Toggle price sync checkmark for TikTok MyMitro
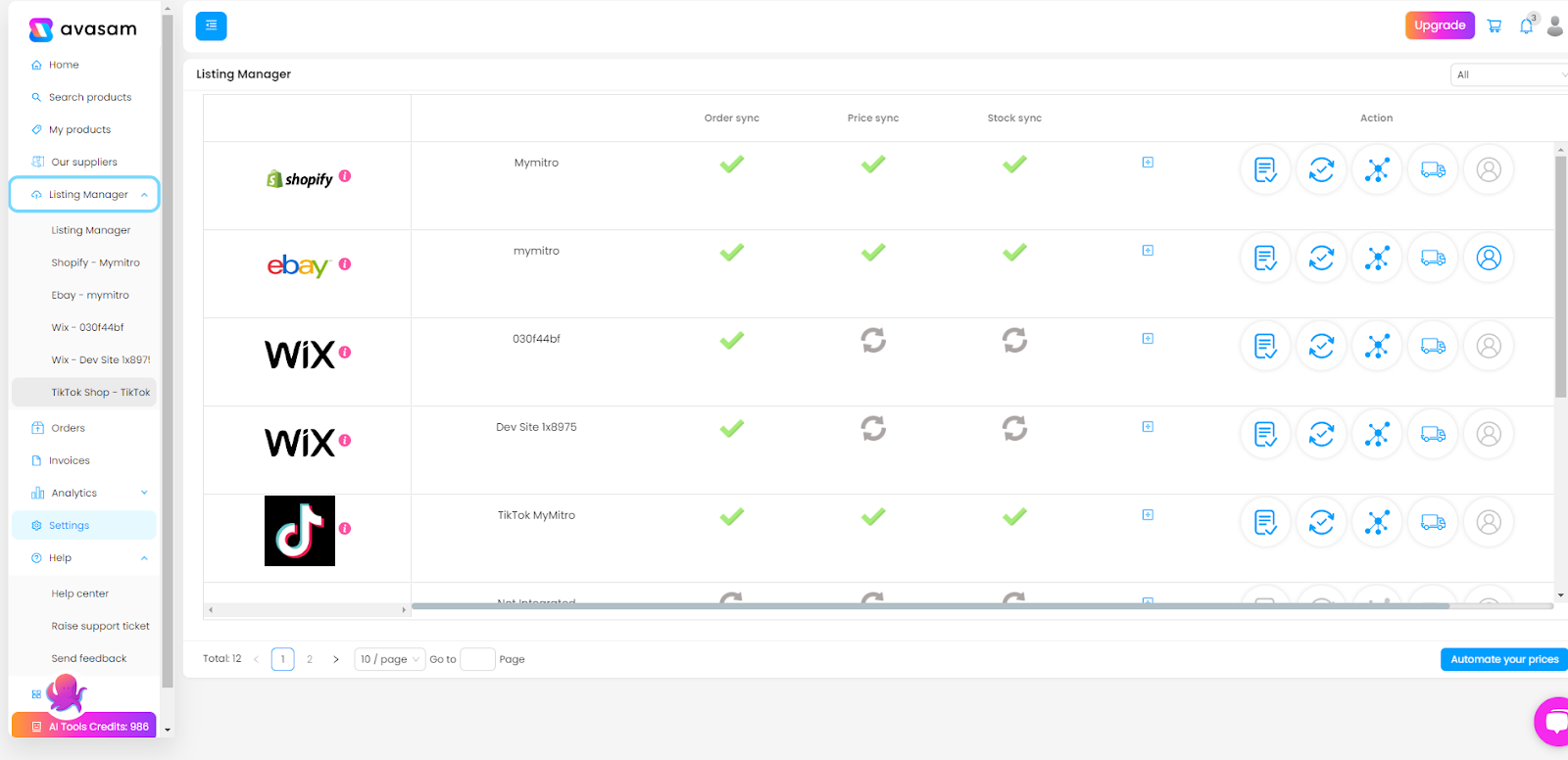The image size is (1568, 760). (873, 516)
